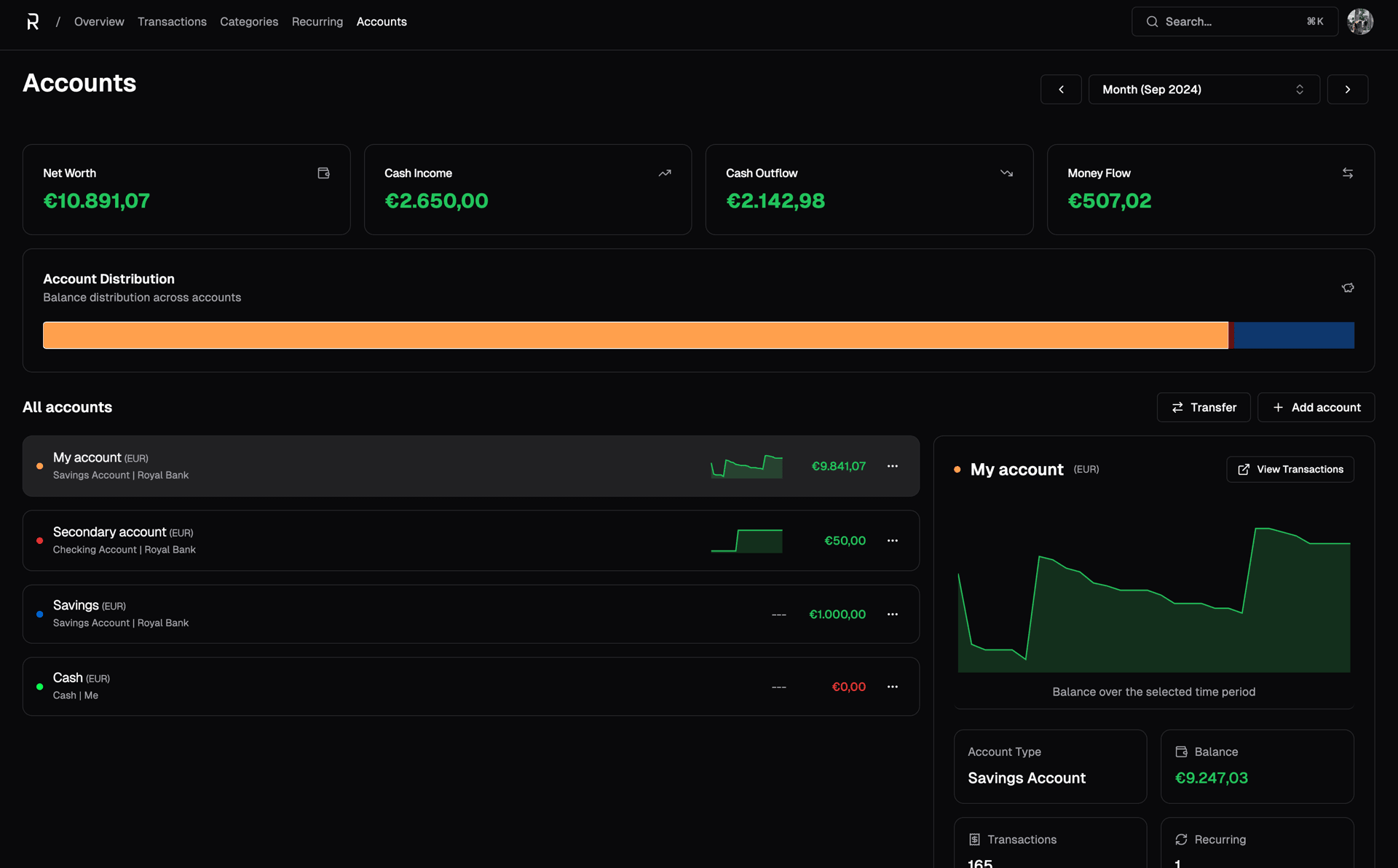Viewport: 1398px width, 868px height.
Task: Click the swap arrows icon in Money Flow card
Action: click(x=1348, y=173)
